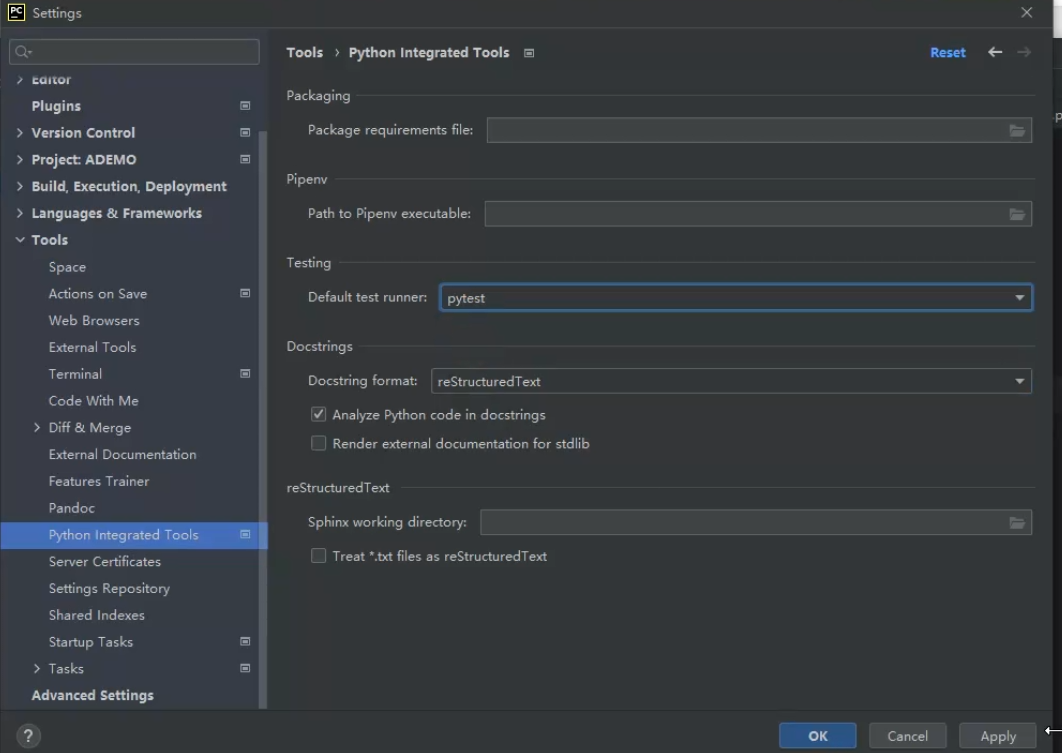The width and height of the screenshot is (1062, 753).
Task: Expand Languages & Frameworks section
Action: [20, 213]
